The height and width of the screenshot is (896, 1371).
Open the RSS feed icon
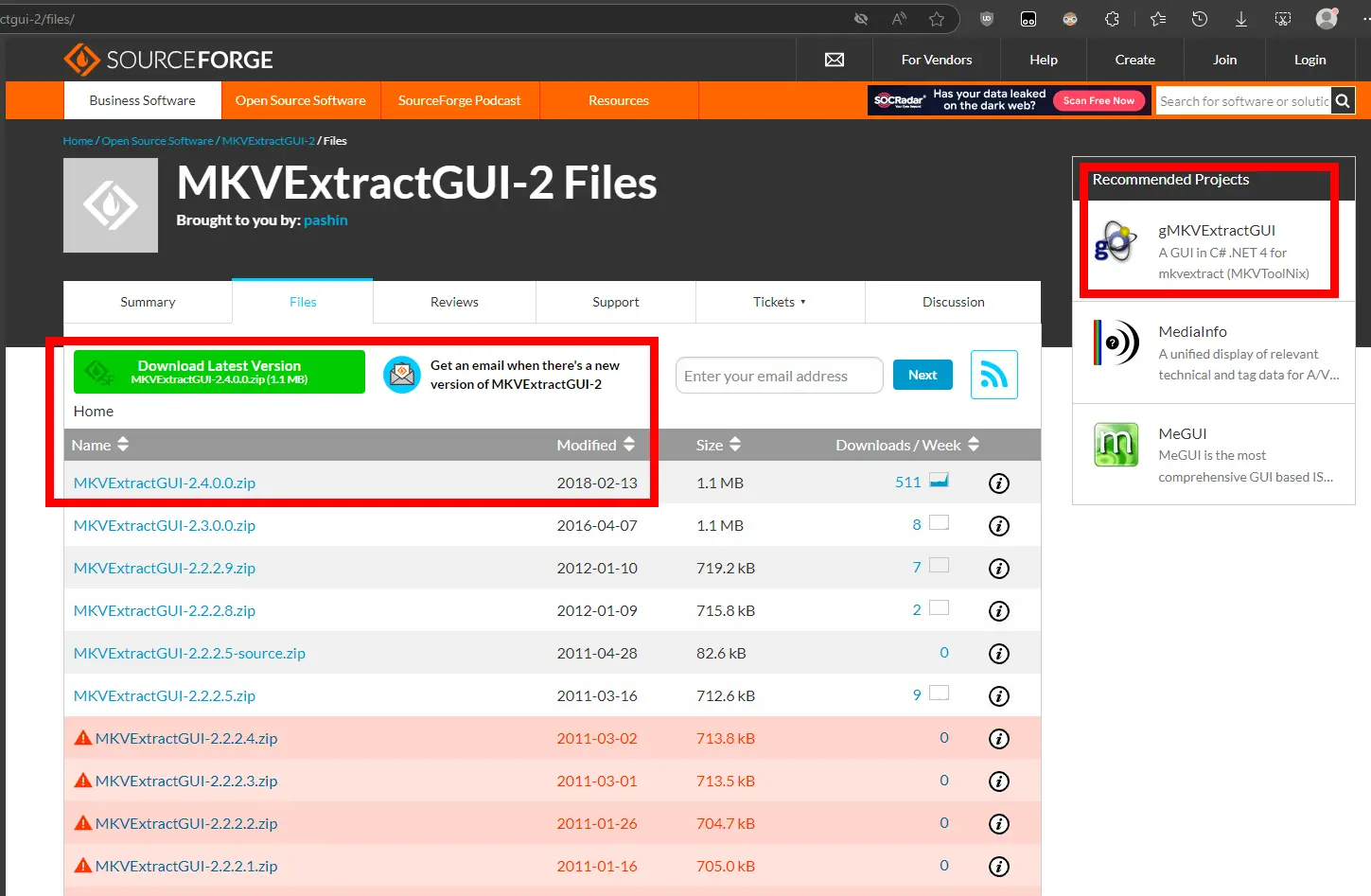point(993,375)
